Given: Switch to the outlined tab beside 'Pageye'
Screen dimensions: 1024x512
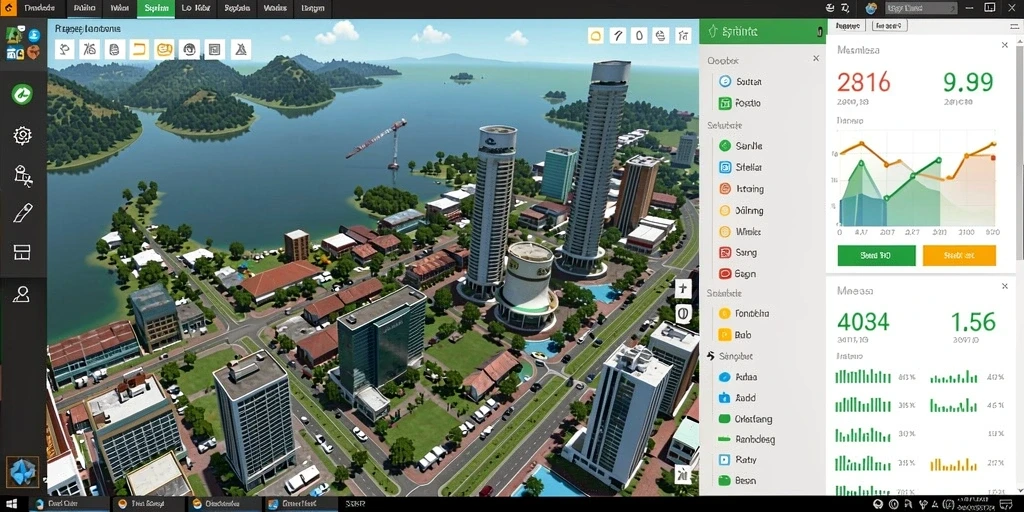Looking at the screenshot, I should [888, 25].
